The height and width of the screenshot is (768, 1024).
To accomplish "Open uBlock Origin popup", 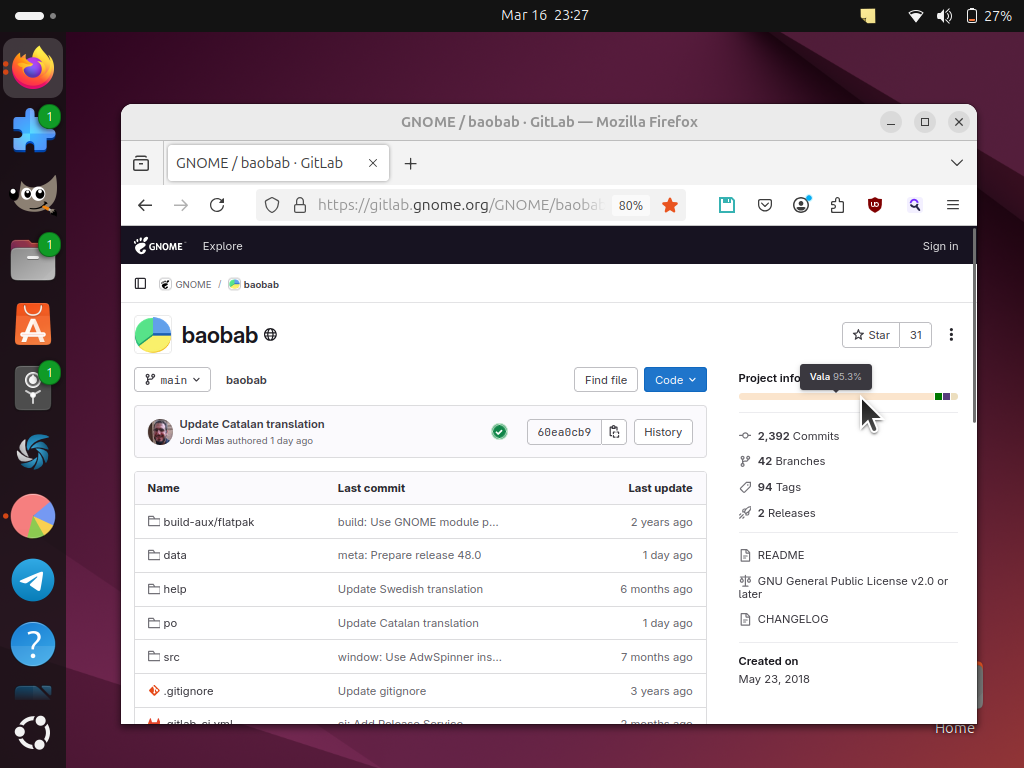I will (x=875, y=205).
